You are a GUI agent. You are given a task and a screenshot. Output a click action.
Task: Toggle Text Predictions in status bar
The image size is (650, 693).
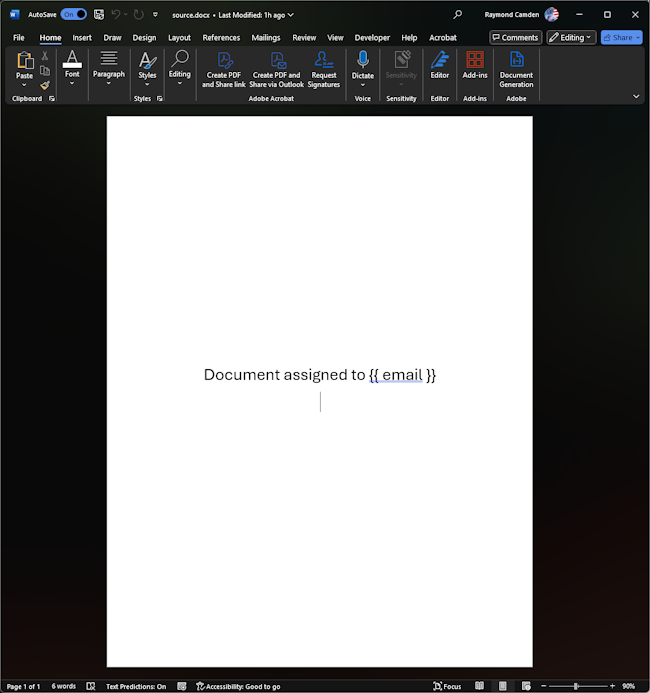(x=136, y=686)
